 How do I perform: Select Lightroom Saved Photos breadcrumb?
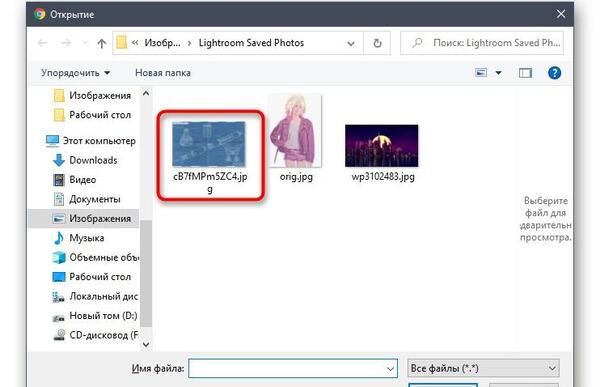(x=251, y=43)
